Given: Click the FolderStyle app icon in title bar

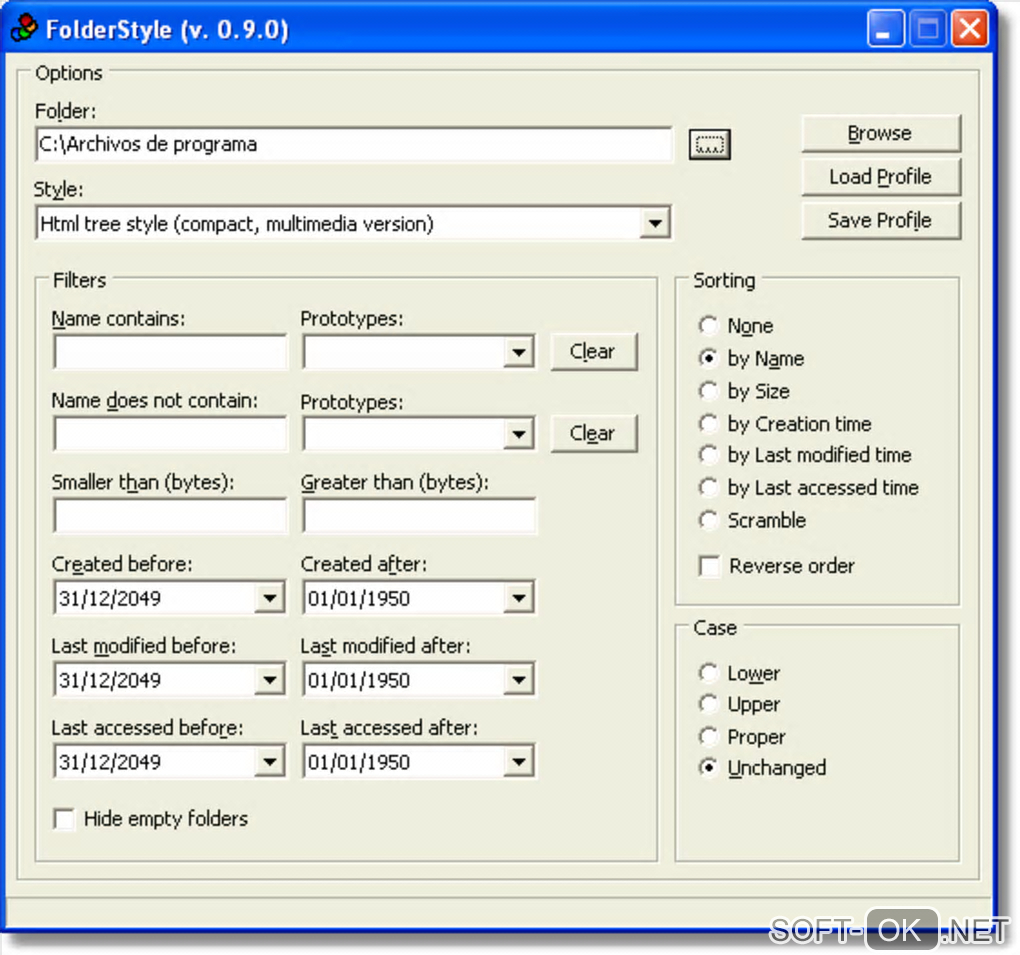Looking at the screenshot, I should click(24, 28).
